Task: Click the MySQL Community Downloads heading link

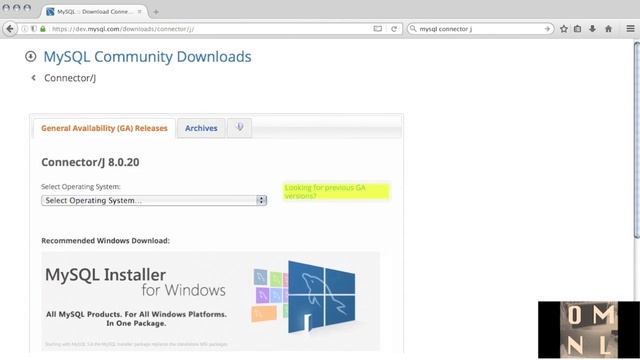Action: tap(147, 57)
